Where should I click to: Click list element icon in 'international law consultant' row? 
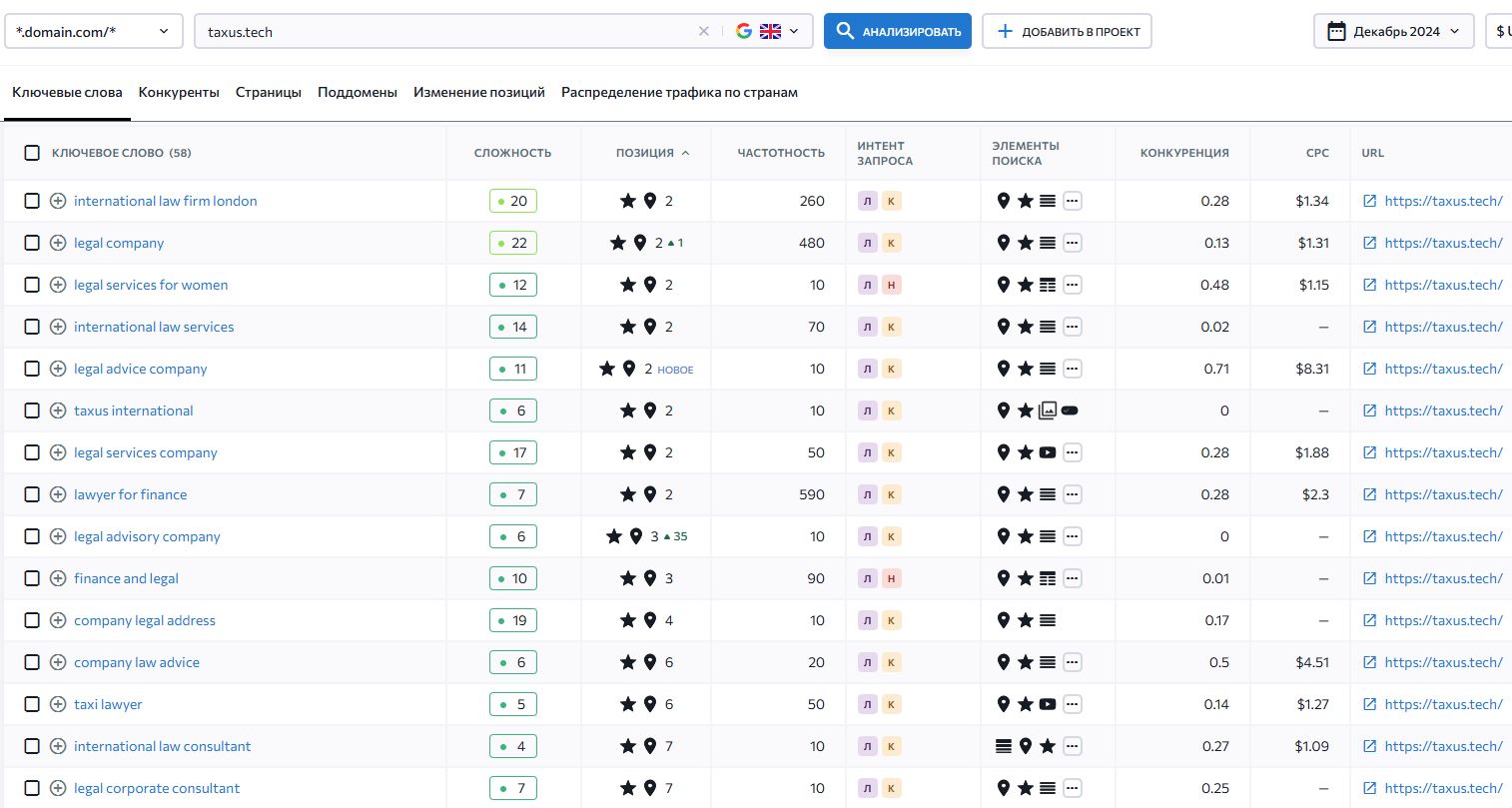1004,746
